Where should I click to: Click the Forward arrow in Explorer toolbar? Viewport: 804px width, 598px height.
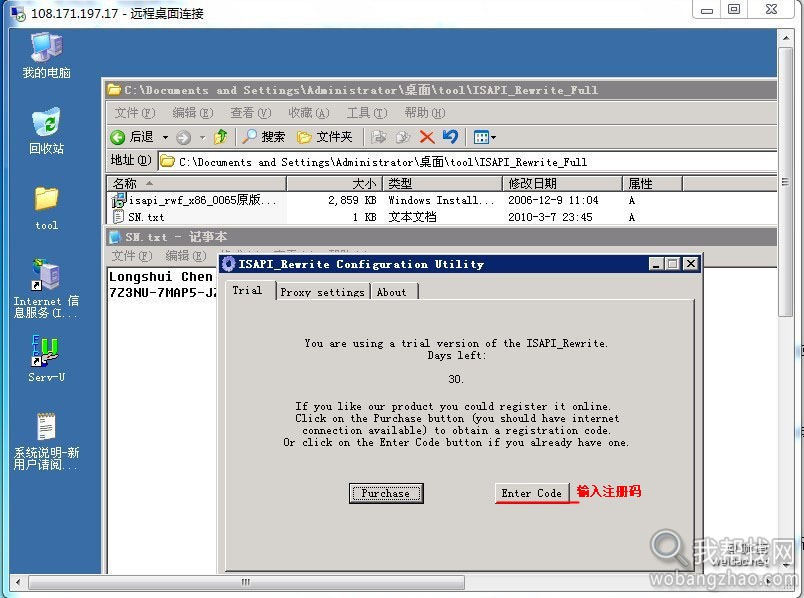point(183,137)
